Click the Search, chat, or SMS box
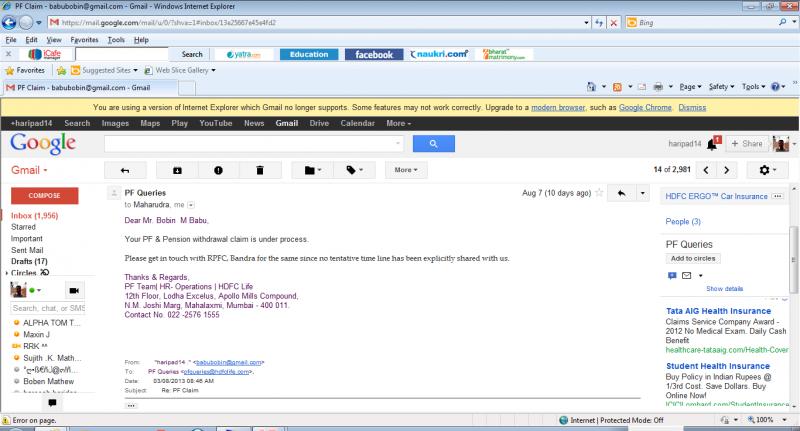The width and height of the screenshot is (800, 431). (x=48, y=309)
